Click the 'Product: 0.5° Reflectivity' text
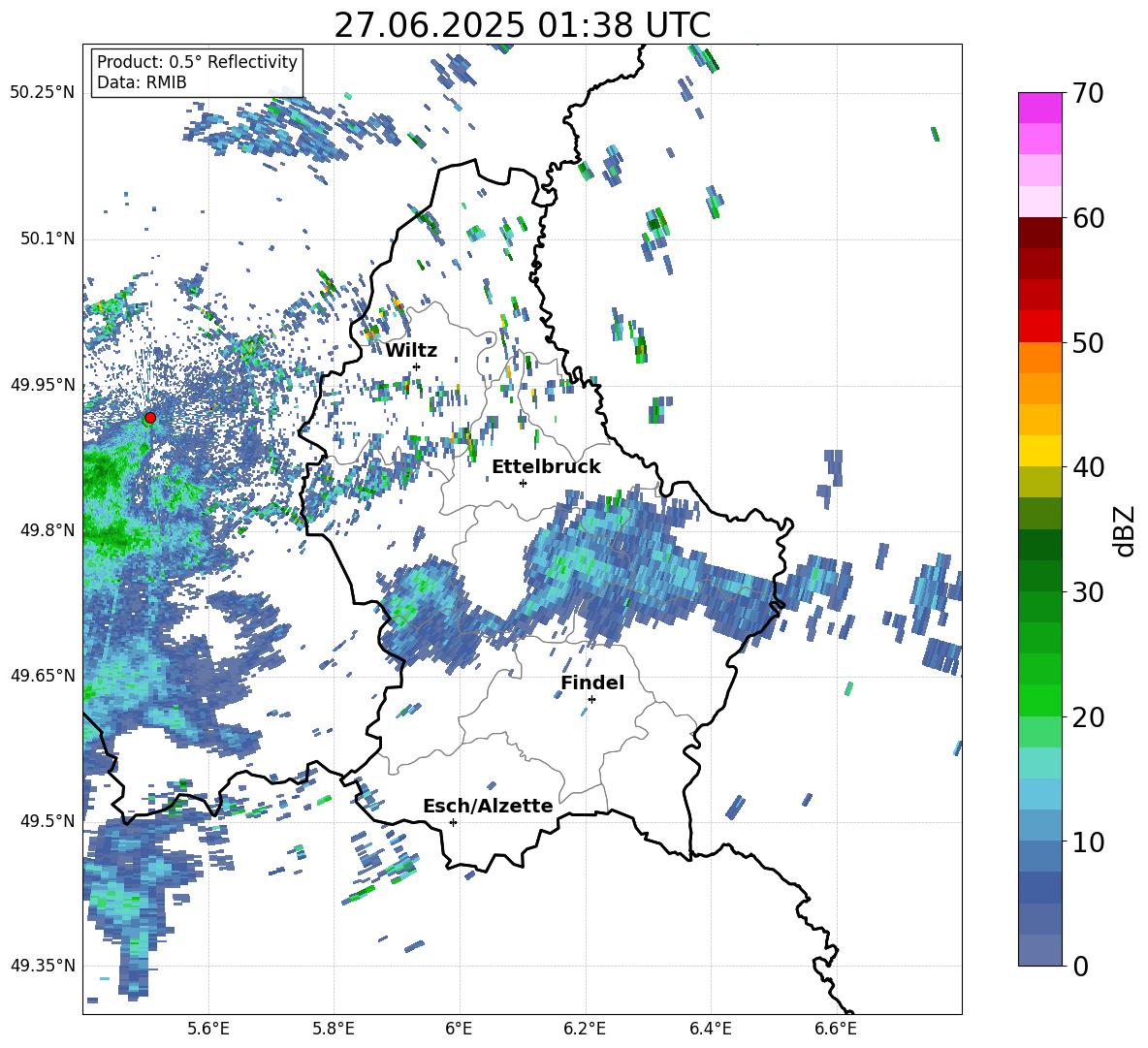1148x1048 pixels. [197, 62]
